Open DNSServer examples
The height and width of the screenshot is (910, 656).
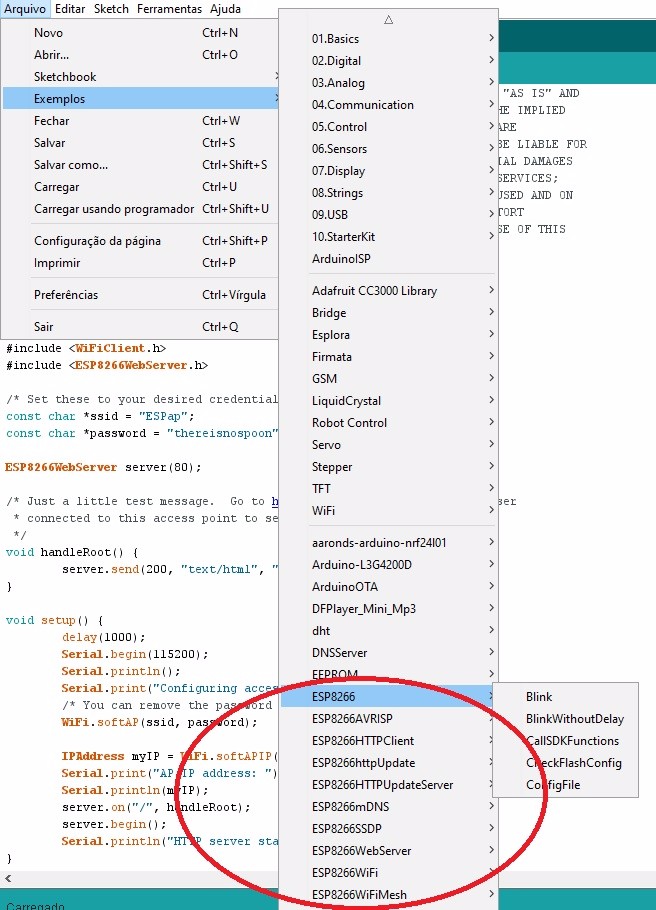388,653
